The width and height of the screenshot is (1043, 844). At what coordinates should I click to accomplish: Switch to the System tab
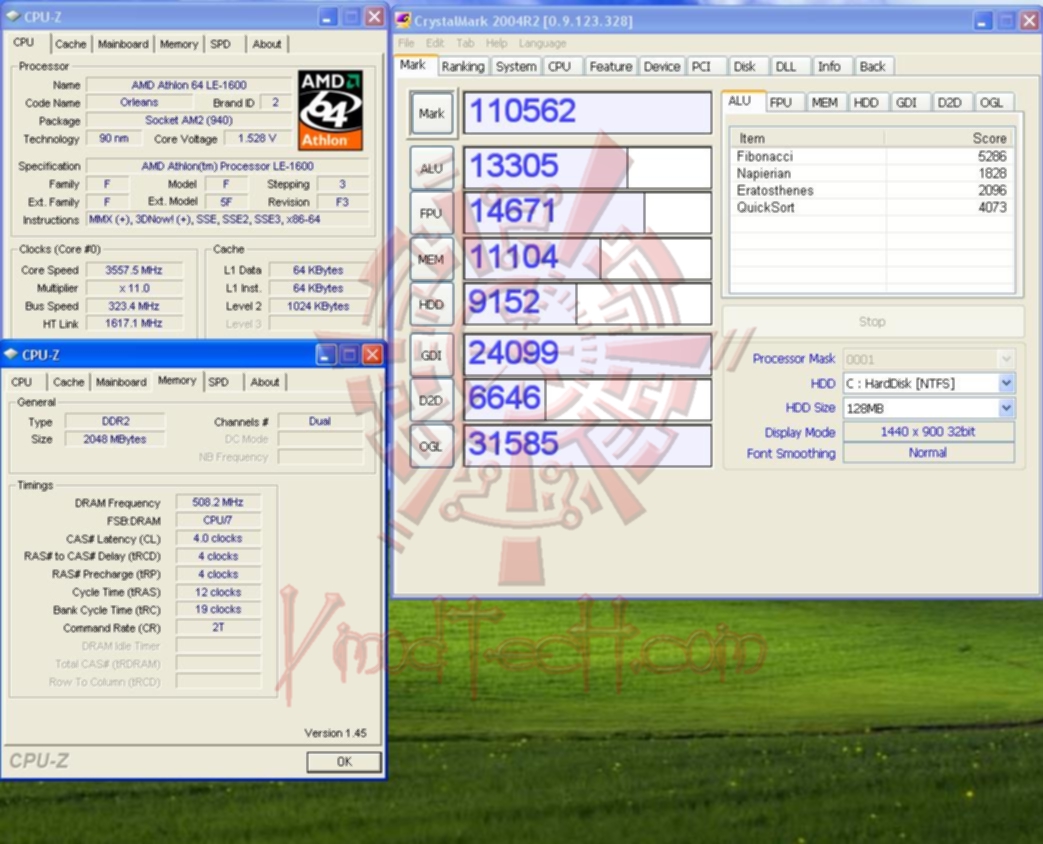click(516, 67)
